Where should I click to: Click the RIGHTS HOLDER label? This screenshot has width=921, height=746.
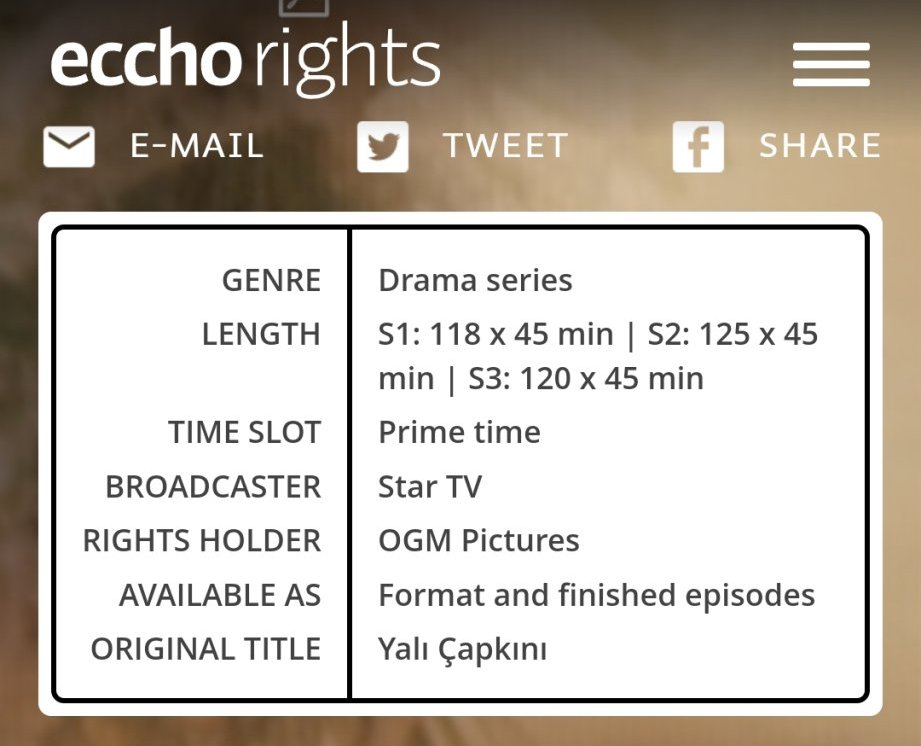coord(202,541)
